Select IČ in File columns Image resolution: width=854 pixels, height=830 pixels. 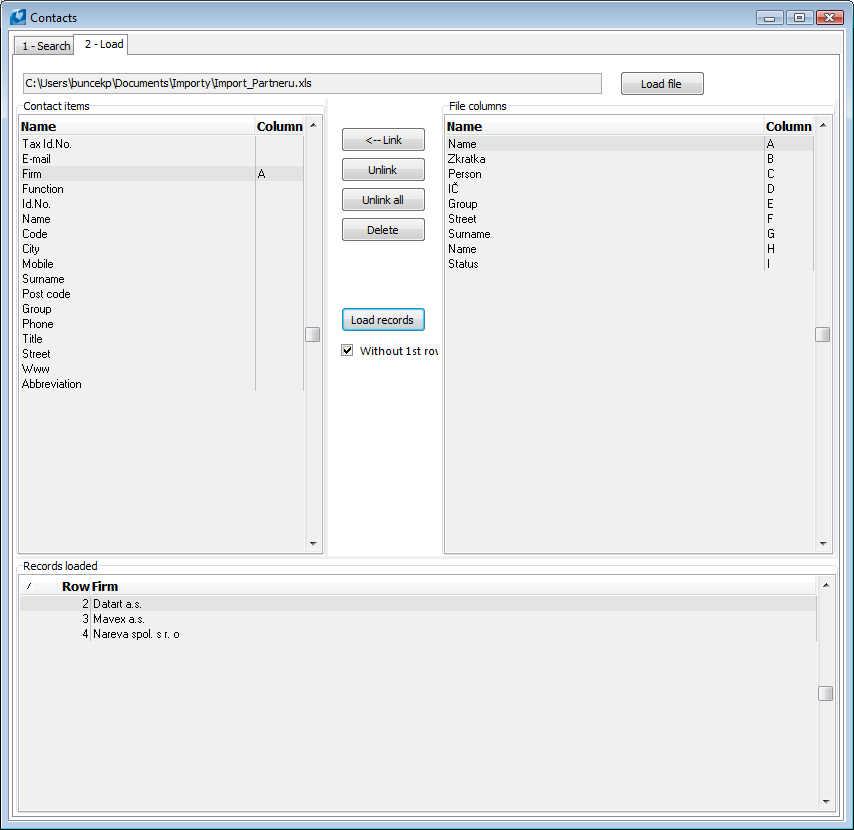pos(630,188)
